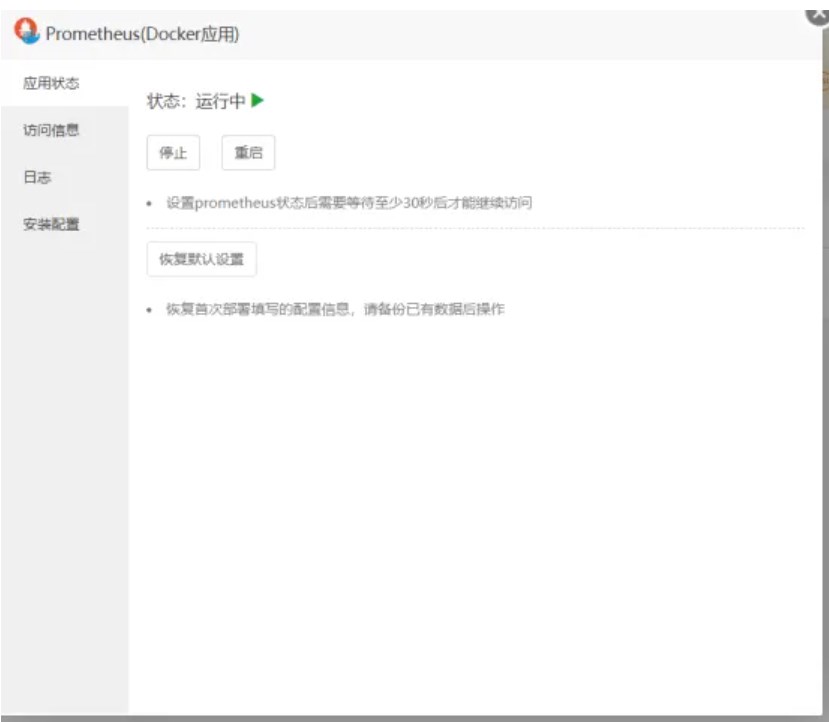Click the bullet before the 恢复首次部署 note
This screenshot has height=722, width=829.
pyautogui.click(x=149, y=310)
